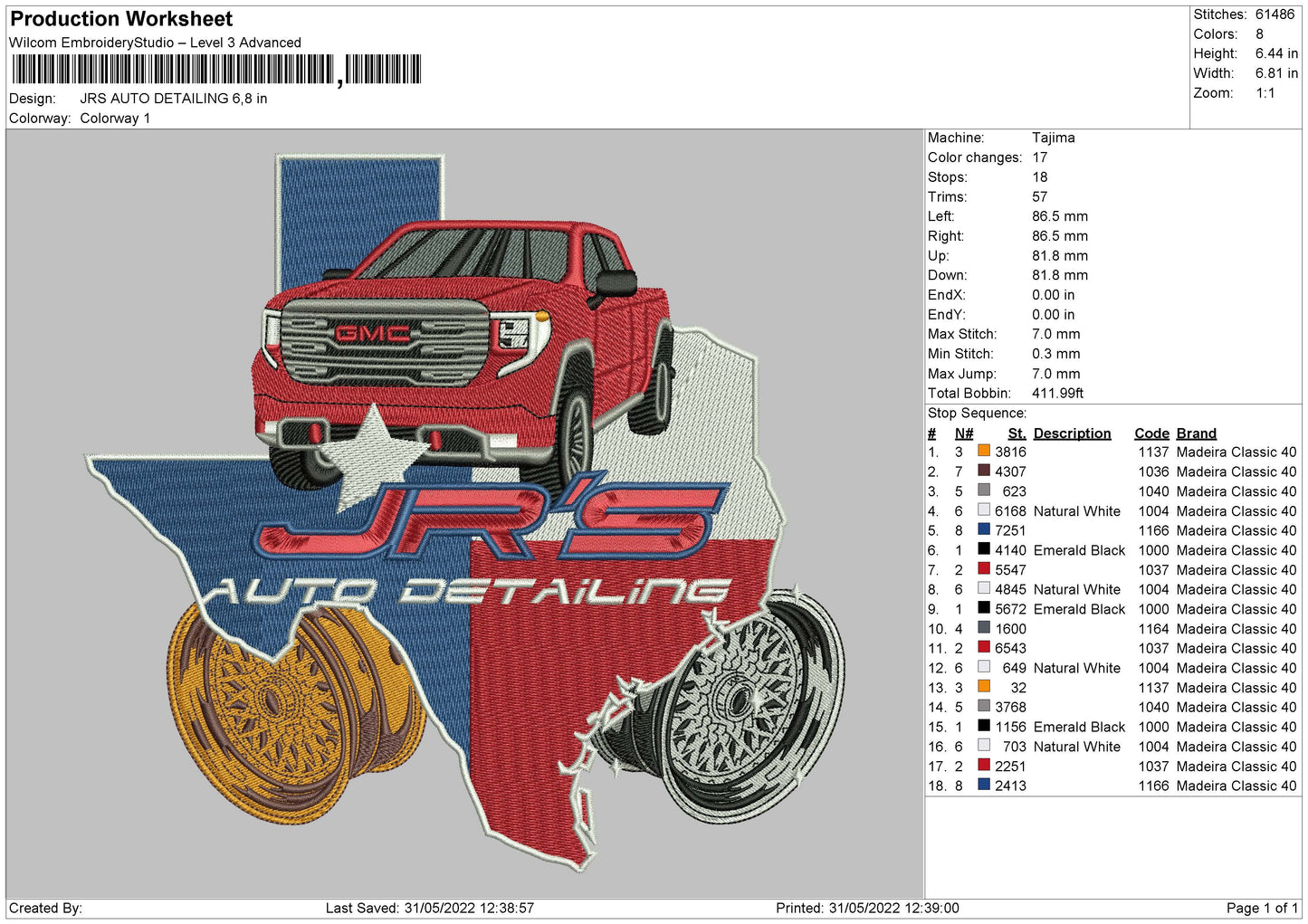The image size is (1308, 924).
Task: Click the gray swatch for stitch count 3768
Action: [984, 706]
